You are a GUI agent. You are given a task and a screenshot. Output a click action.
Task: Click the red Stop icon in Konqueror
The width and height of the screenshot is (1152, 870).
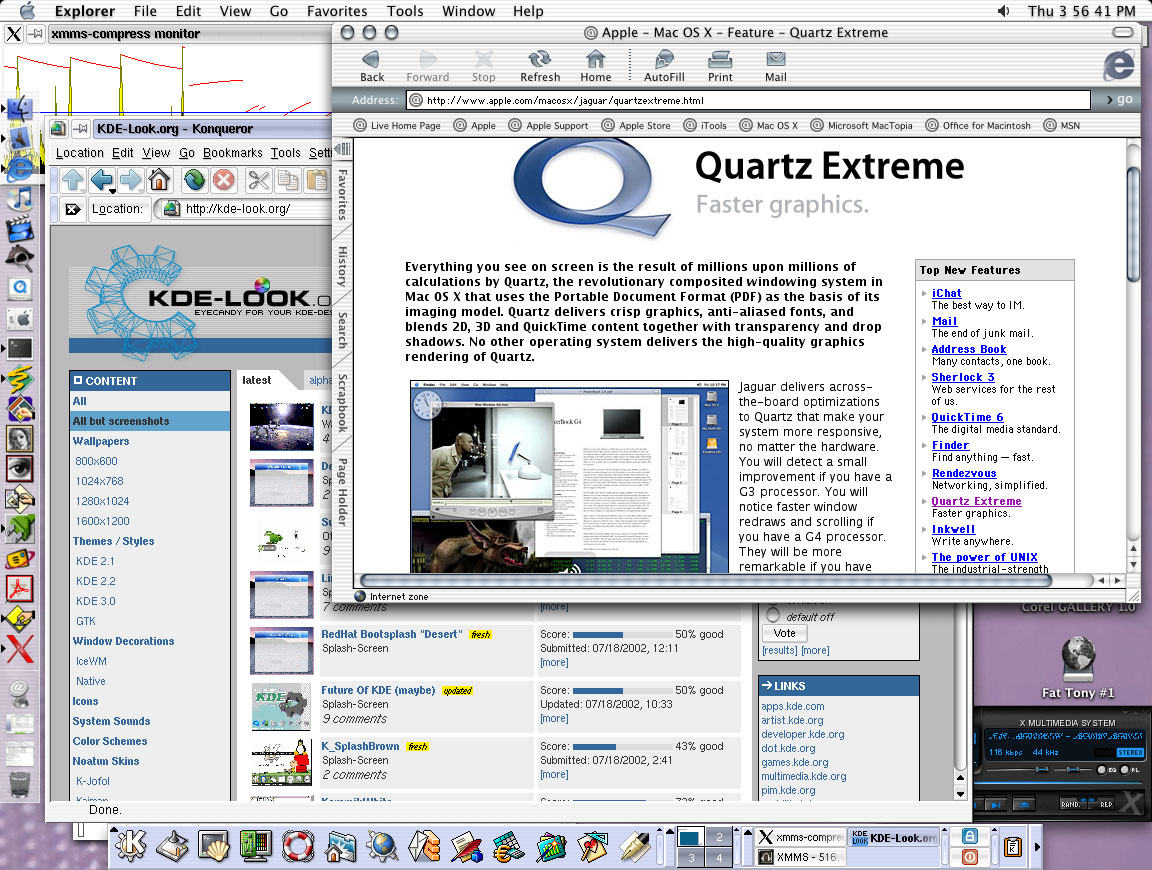pos(224,179)
